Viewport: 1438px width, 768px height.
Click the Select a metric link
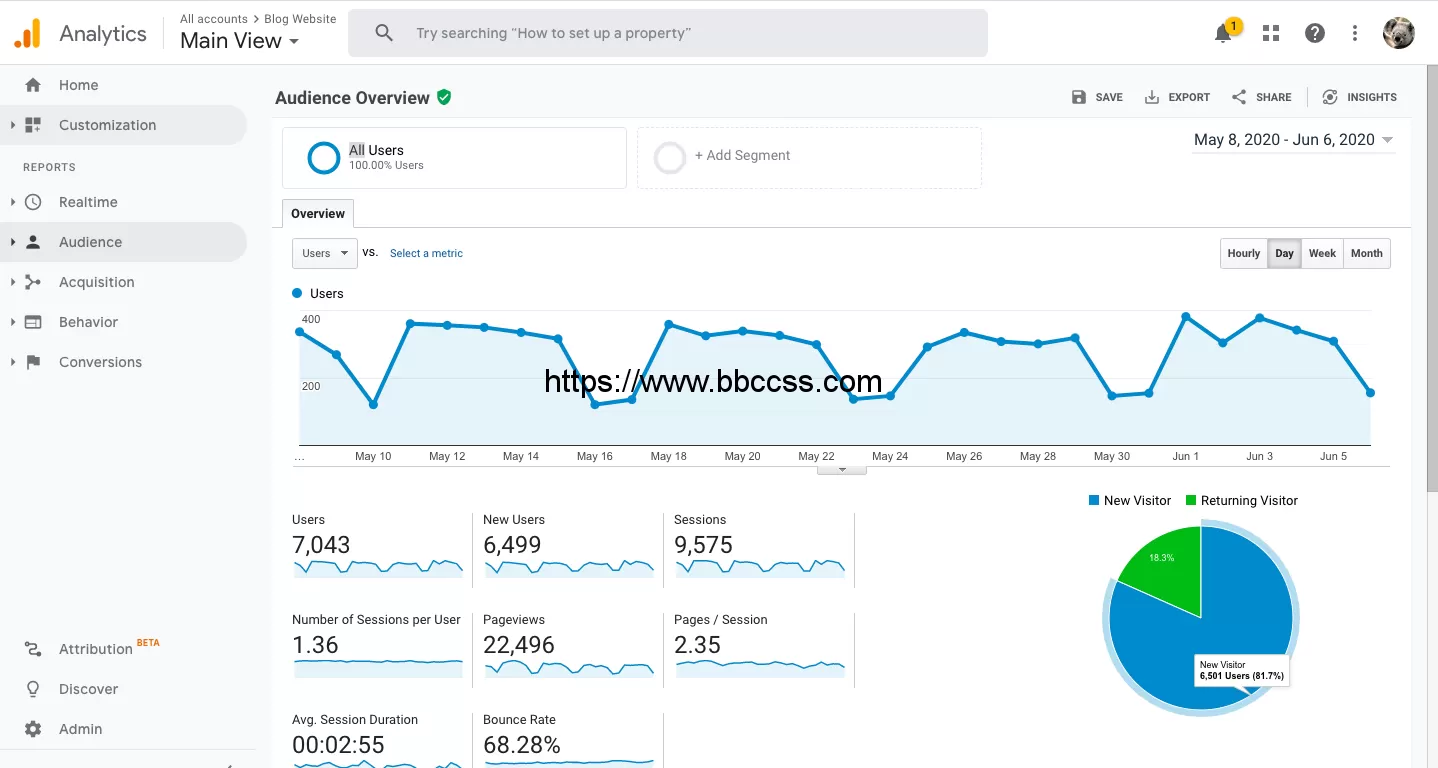[x=426, y=253]
